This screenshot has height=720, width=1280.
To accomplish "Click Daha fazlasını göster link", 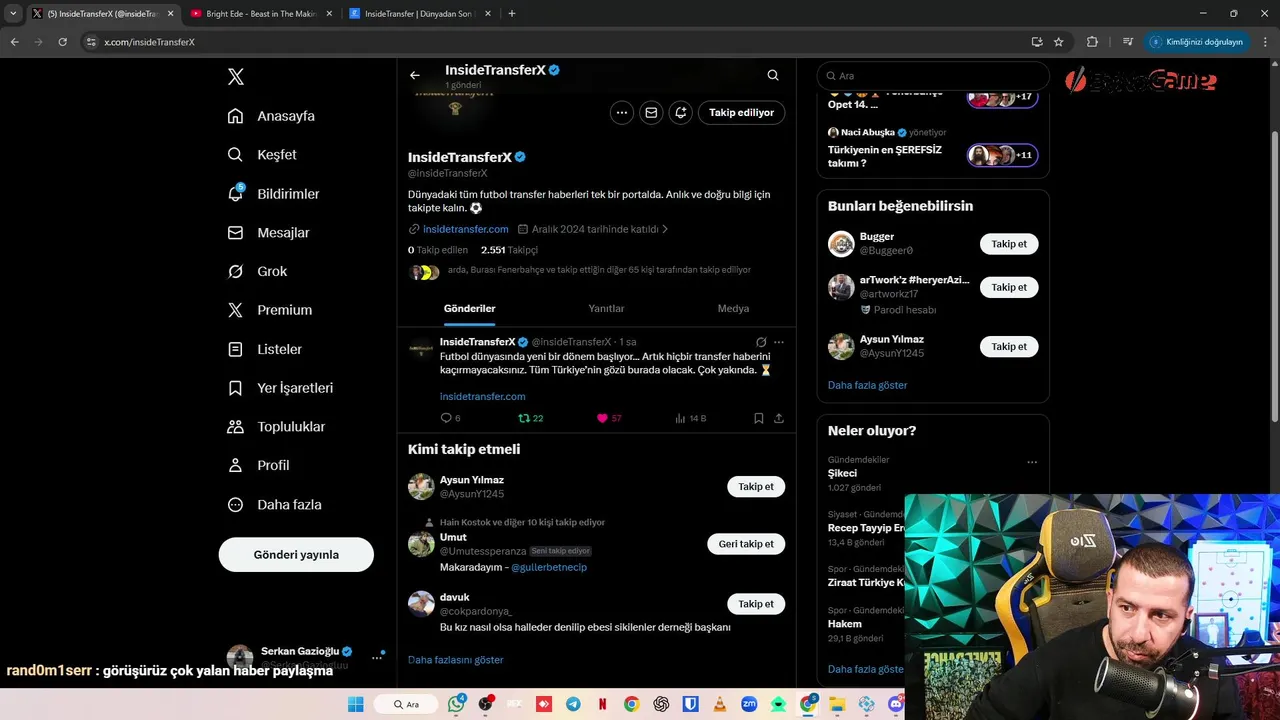I will 456,660.
